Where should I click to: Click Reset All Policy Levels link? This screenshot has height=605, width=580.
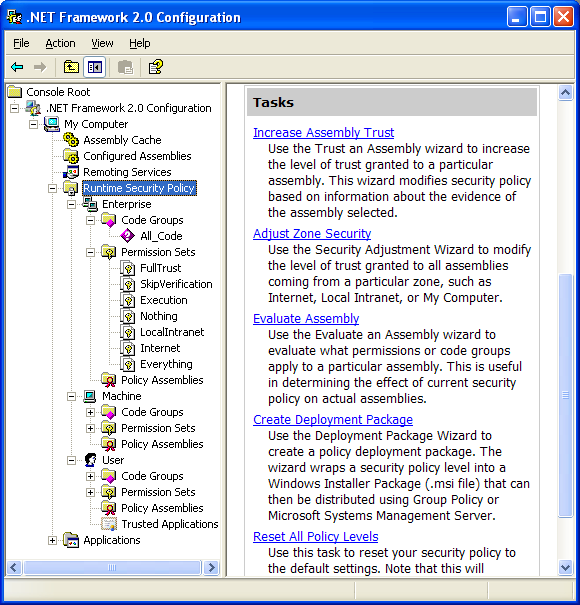[315, 536]
